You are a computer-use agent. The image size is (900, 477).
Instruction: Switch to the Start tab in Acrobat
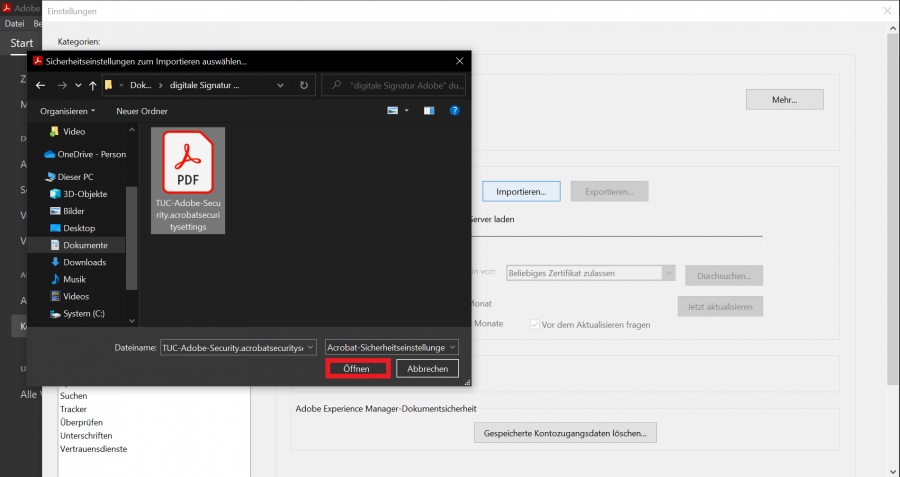(22, 43)
